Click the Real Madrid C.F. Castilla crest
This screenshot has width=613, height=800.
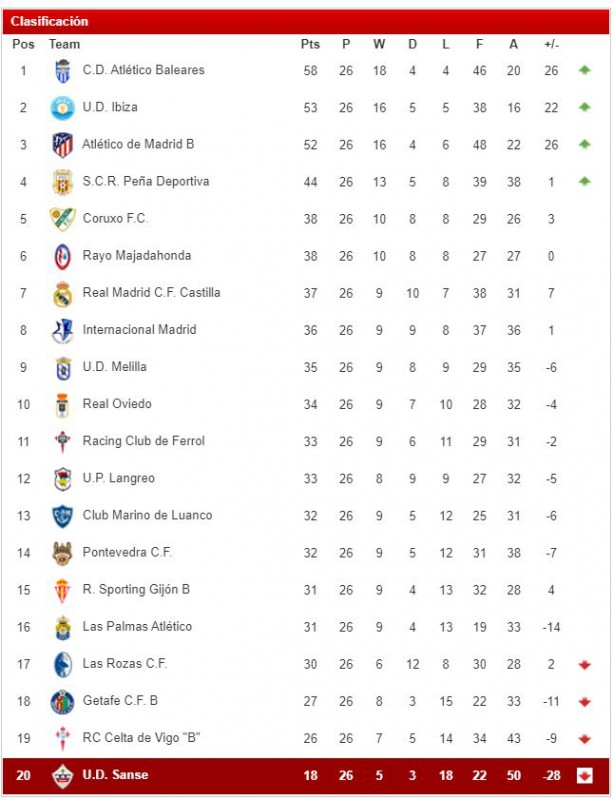pos(63,293)
